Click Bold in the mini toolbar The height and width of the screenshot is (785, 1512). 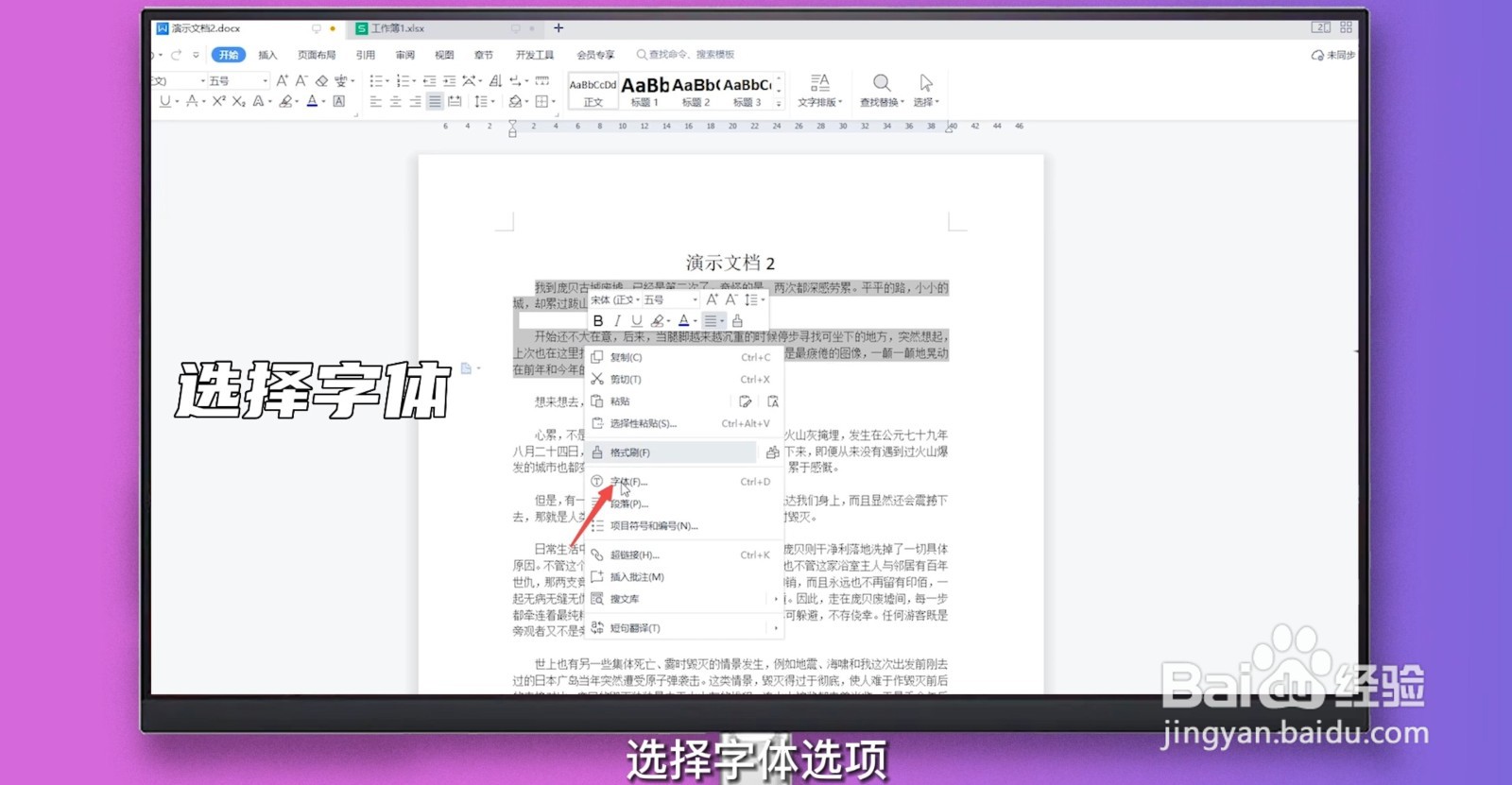(597, 321)
